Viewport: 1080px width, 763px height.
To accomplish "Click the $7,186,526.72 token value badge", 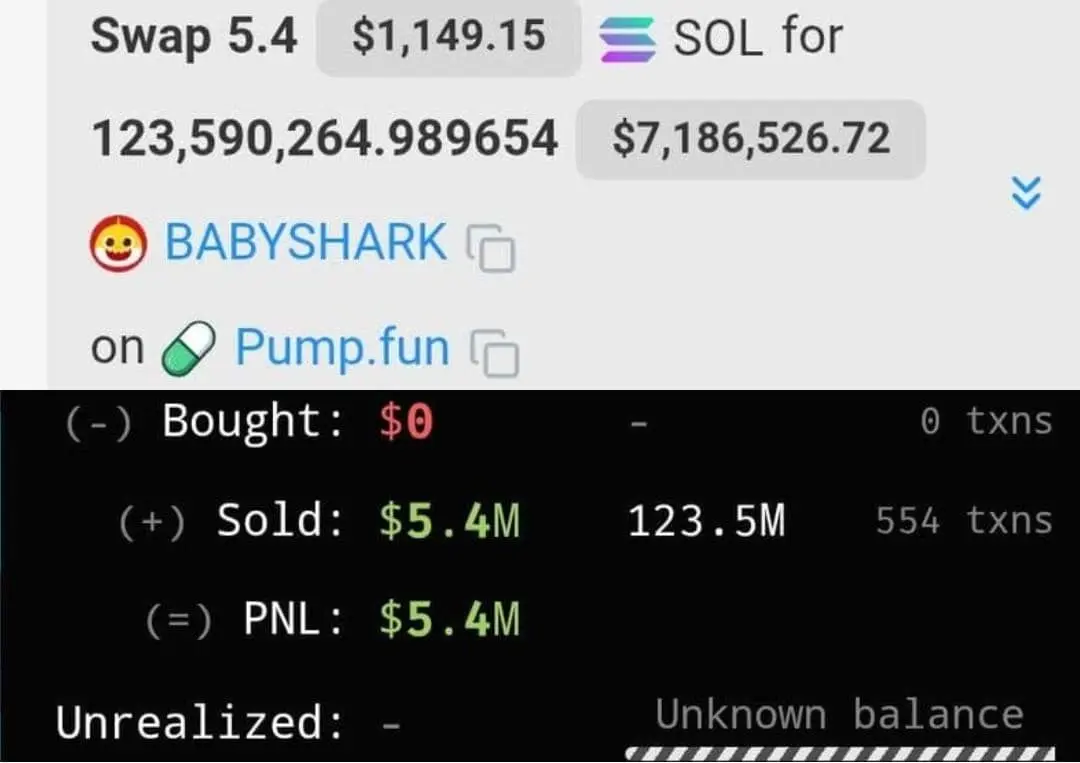I will coord(751,138).
